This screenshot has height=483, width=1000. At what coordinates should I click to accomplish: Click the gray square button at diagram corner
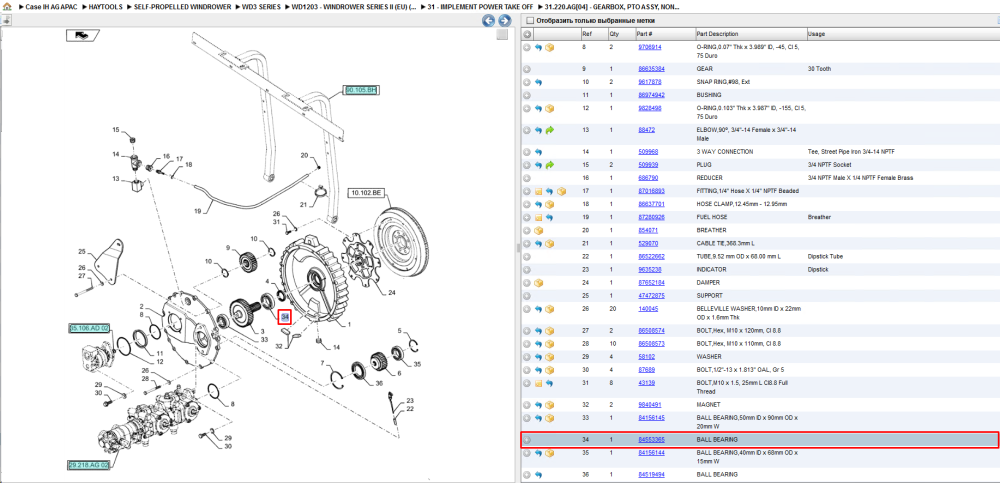point(503,34)
